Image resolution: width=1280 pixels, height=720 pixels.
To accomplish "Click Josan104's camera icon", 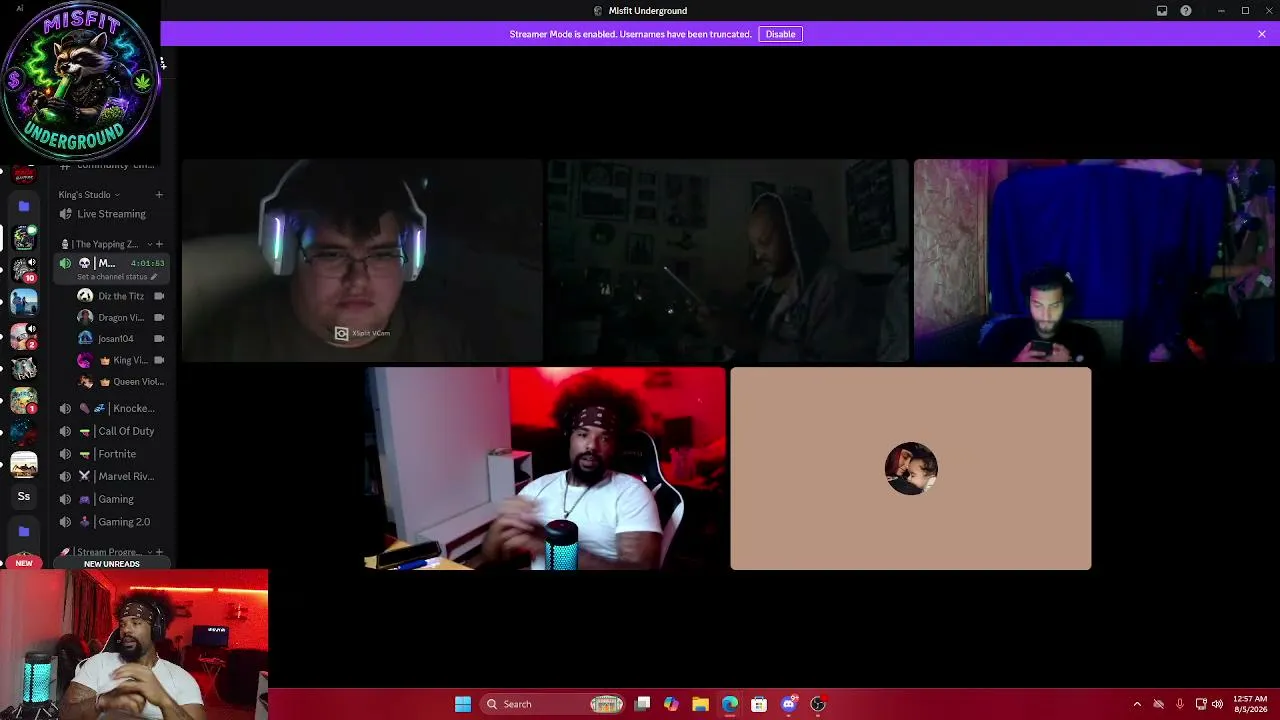I will (159, 339).
